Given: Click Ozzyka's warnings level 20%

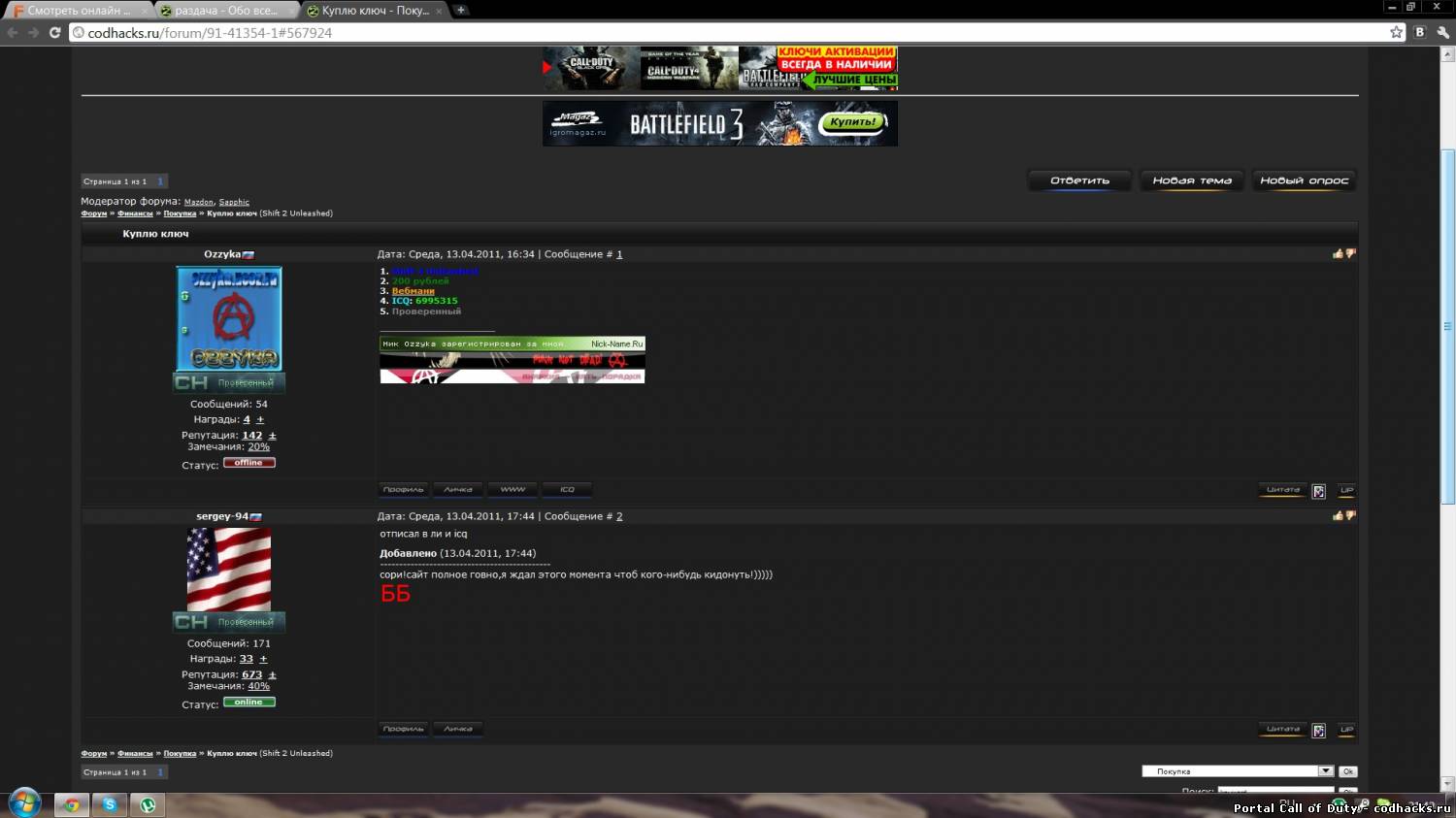Looking at the screenshot, I should tap(258, 446).
